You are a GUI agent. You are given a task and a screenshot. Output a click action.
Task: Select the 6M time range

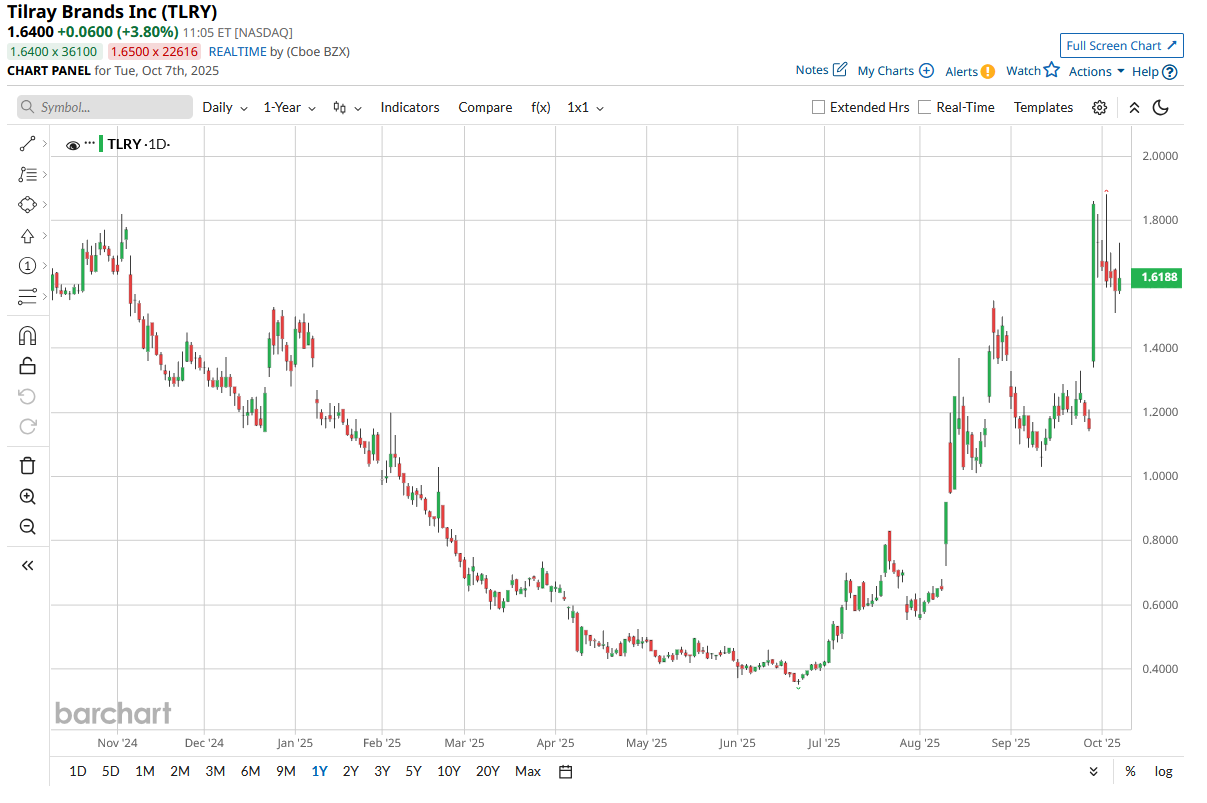250,771
